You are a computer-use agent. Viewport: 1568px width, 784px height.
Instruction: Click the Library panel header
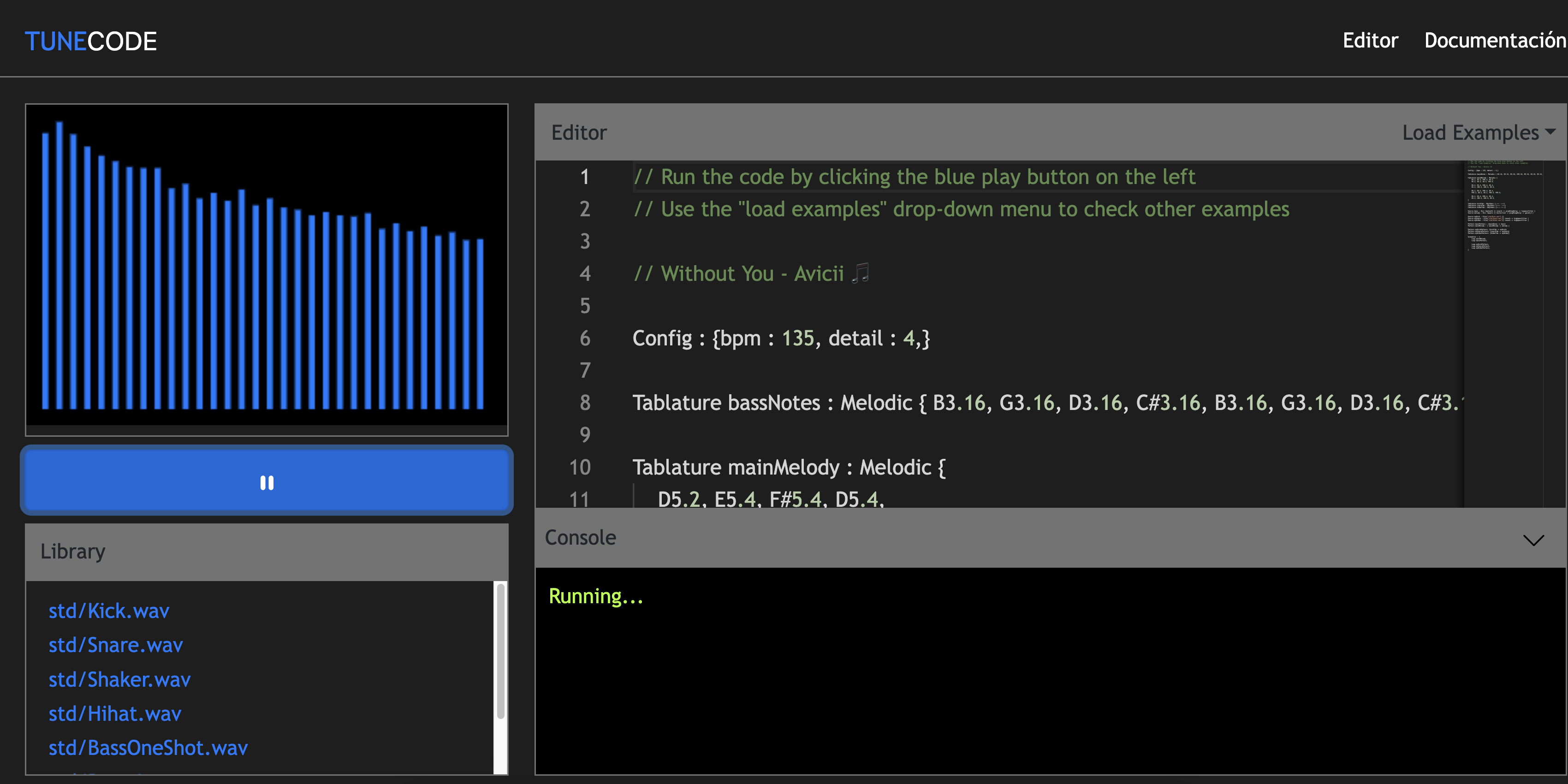(267, 552)
